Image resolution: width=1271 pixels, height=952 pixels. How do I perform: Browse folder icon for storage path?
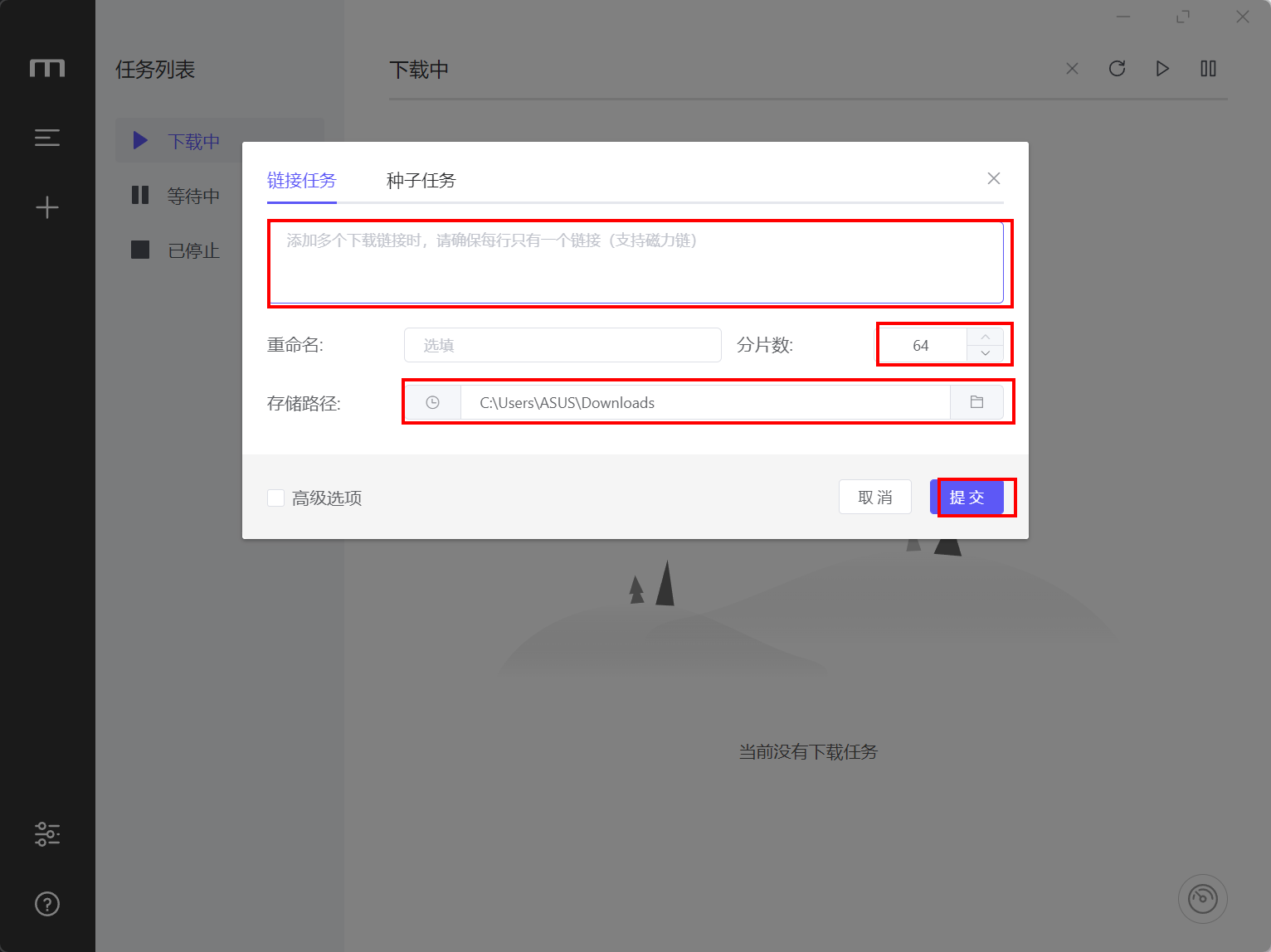(x=977, y=403)
